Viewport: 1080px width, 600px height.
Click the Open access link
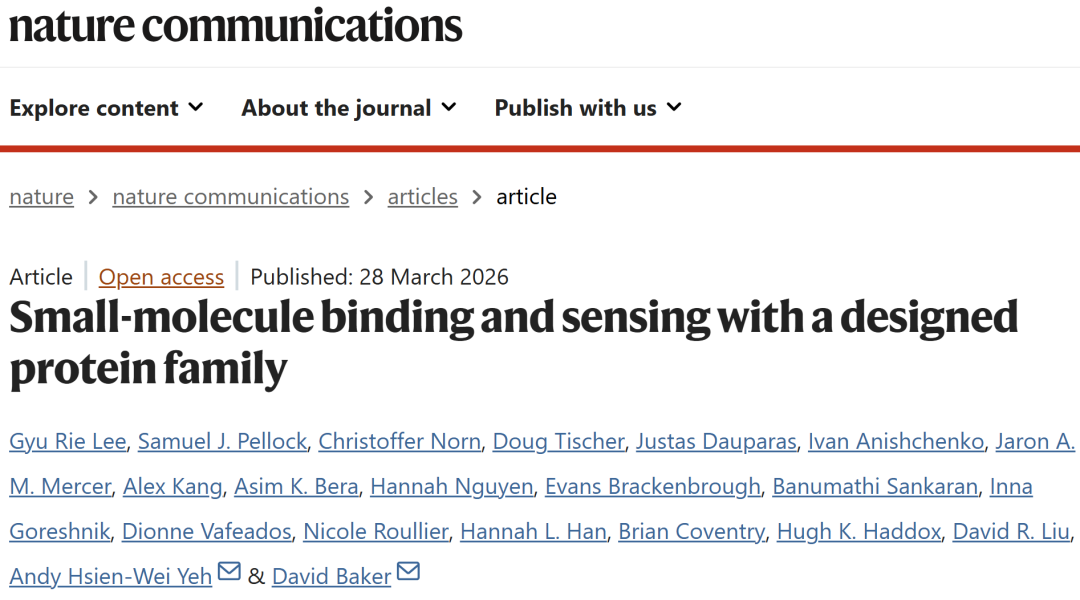[x=161, y=277]
